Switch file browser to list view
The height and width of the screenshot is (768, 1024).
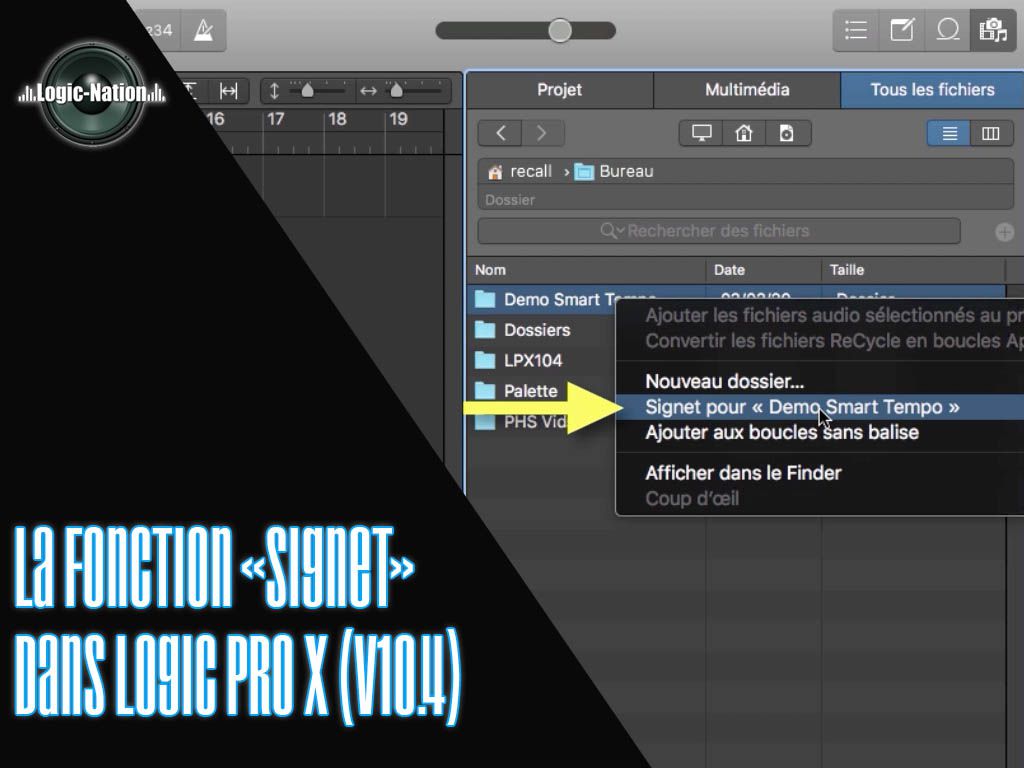click(949, 133)
